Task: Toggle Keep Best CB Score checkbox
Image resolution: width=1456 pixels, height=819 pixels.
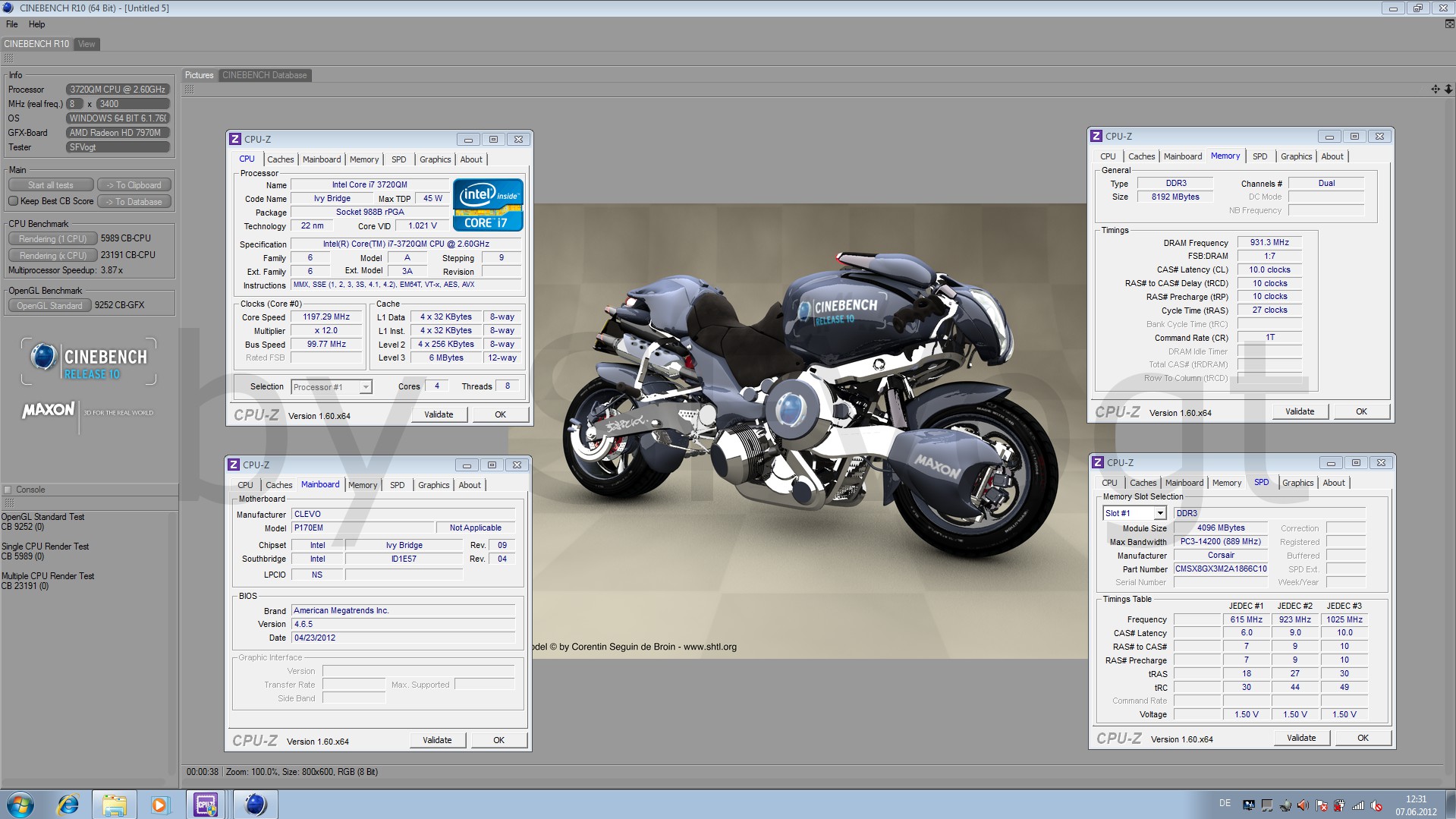Action: (x=13, y=201)
